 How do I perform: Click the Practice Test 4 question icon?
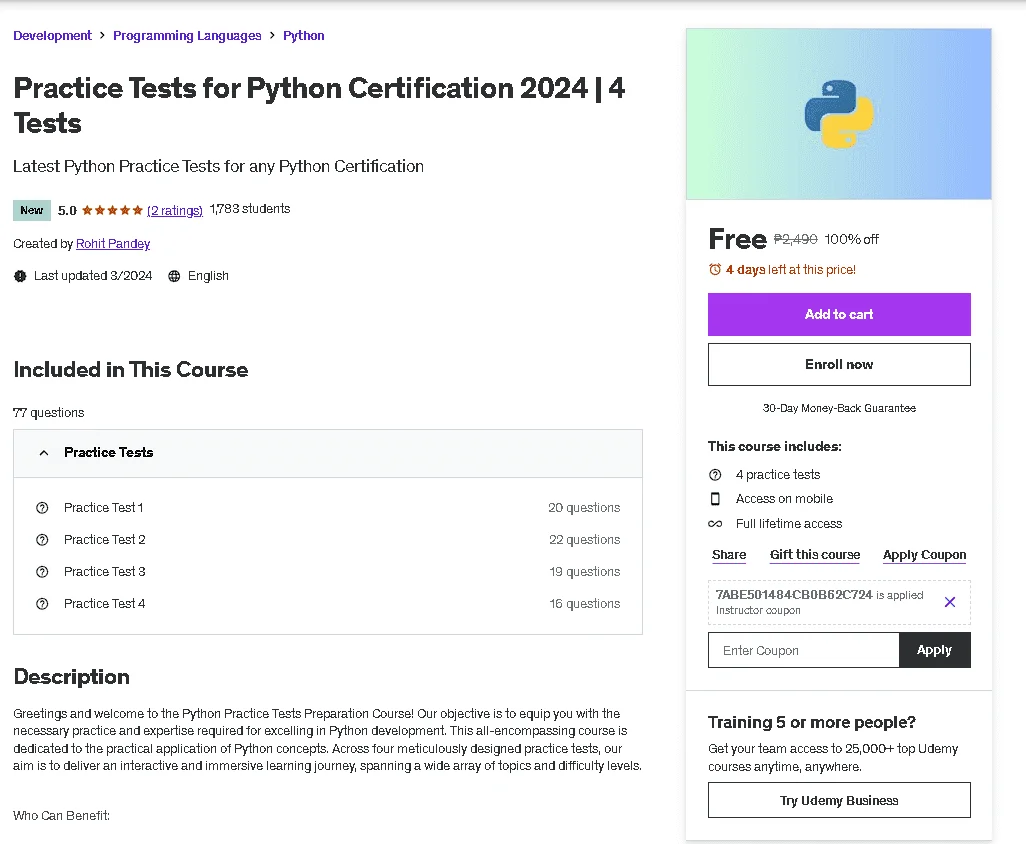43,604
